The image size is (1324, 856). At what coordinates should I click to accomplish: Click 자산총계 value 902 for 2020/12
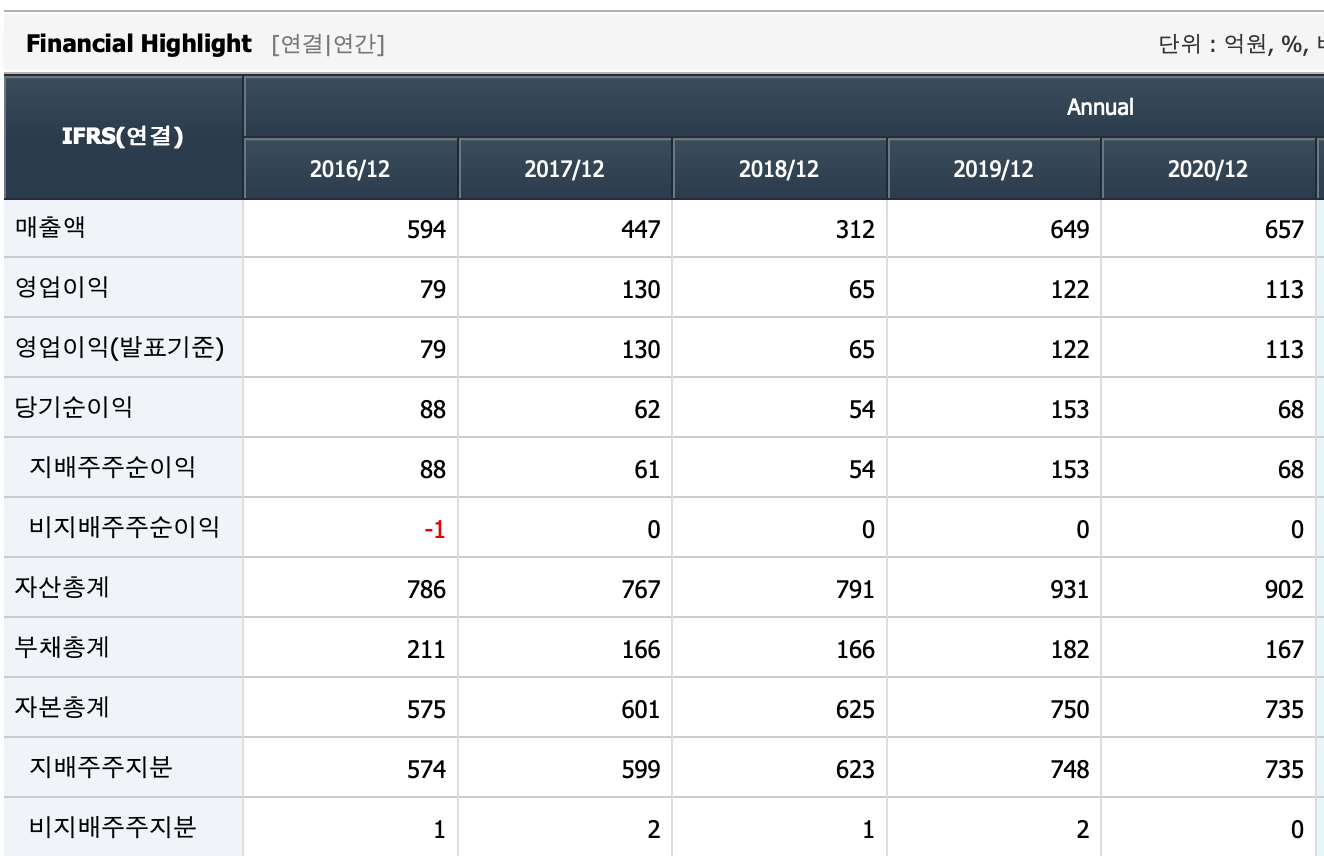[1284, 590]
